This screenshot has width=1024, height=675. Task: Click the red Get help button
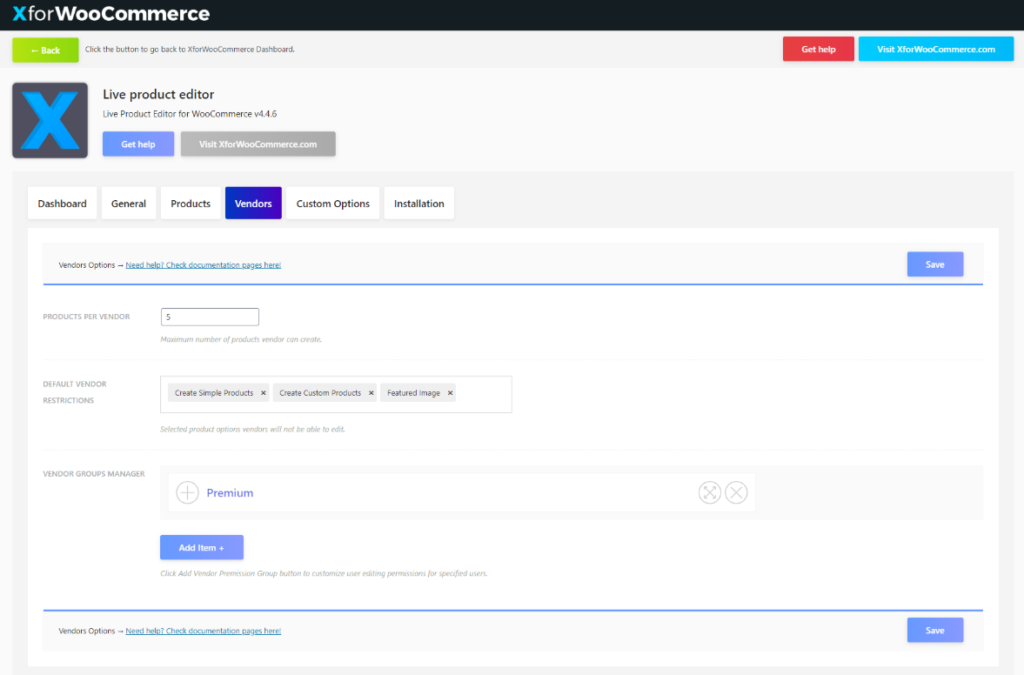[x=818, y=49]
